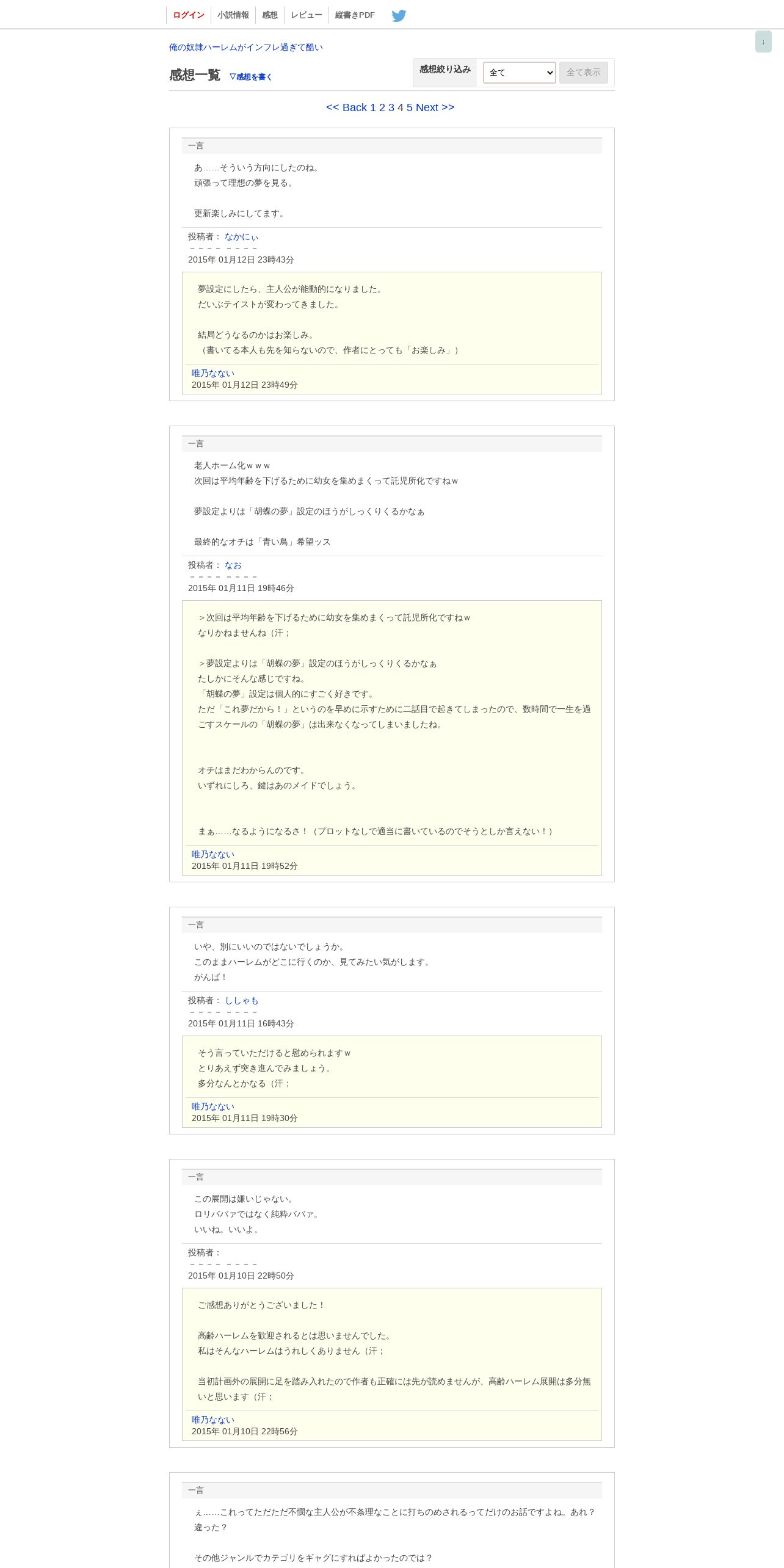Open レビュー menu item
The image size is (784, 1568).
(307, 15)
